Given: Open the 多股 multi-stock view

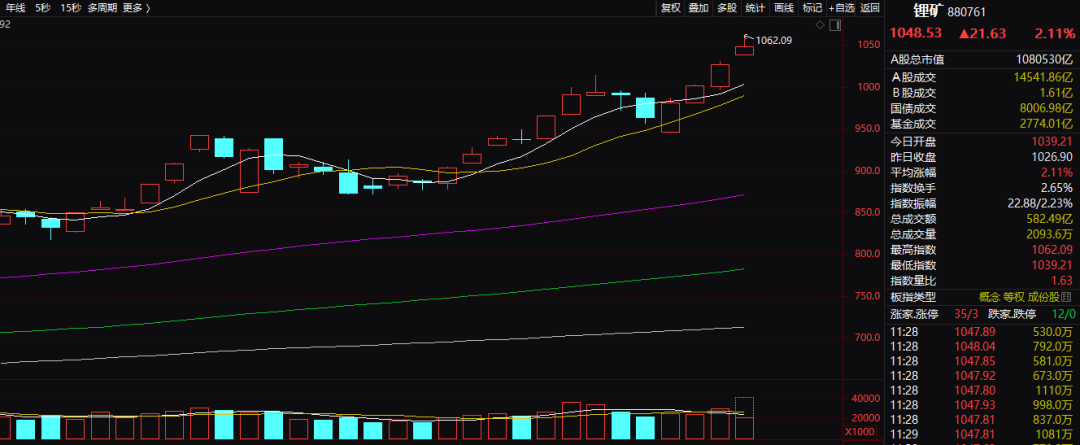Looking at the screenshot, I should [x=726, y=8].
